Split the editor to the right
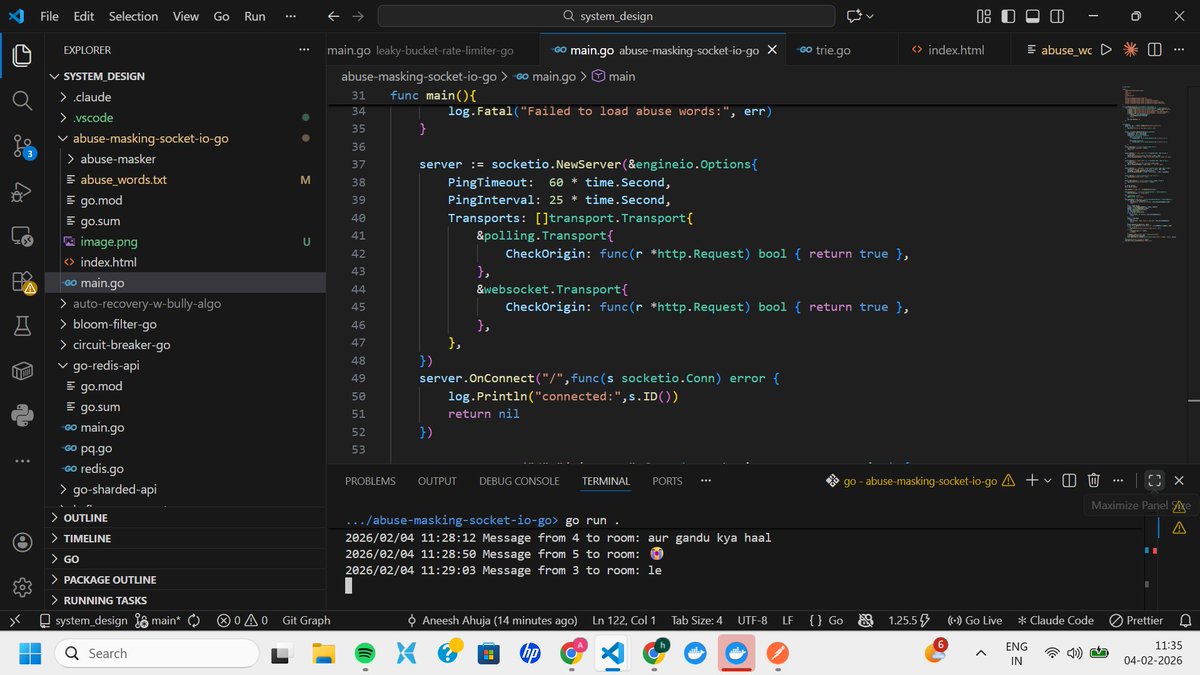 pos(1154,49)
